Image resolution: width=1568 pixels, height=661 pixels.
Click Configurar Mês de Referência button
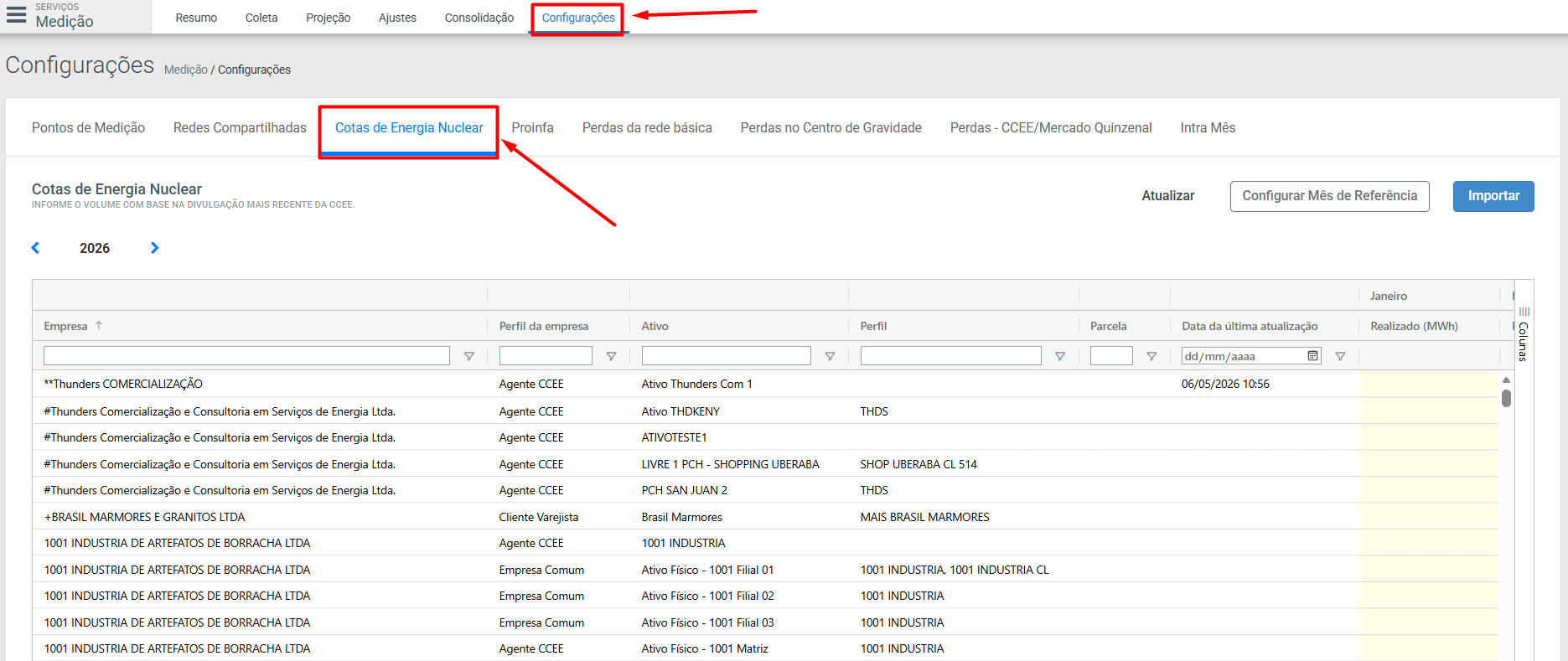[1330, 196]
